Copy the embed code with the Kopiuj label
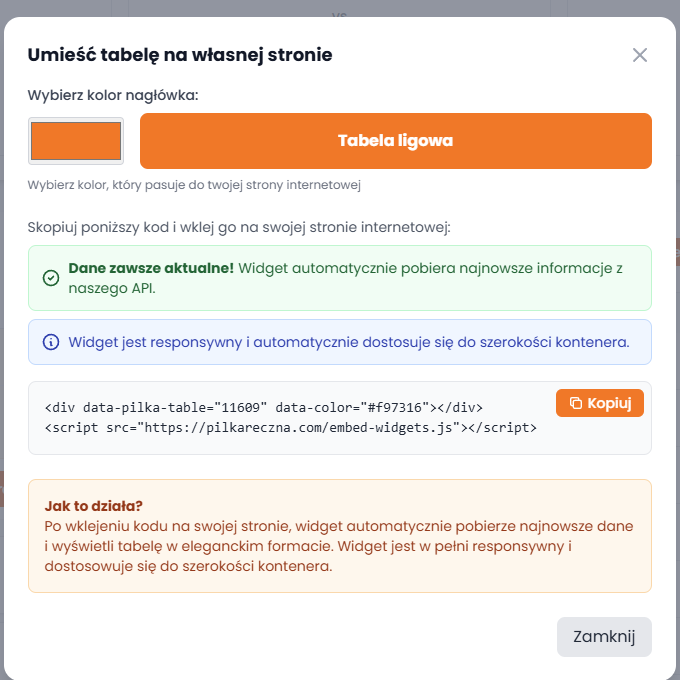The image size is (680, 680). tap(611, 403)
